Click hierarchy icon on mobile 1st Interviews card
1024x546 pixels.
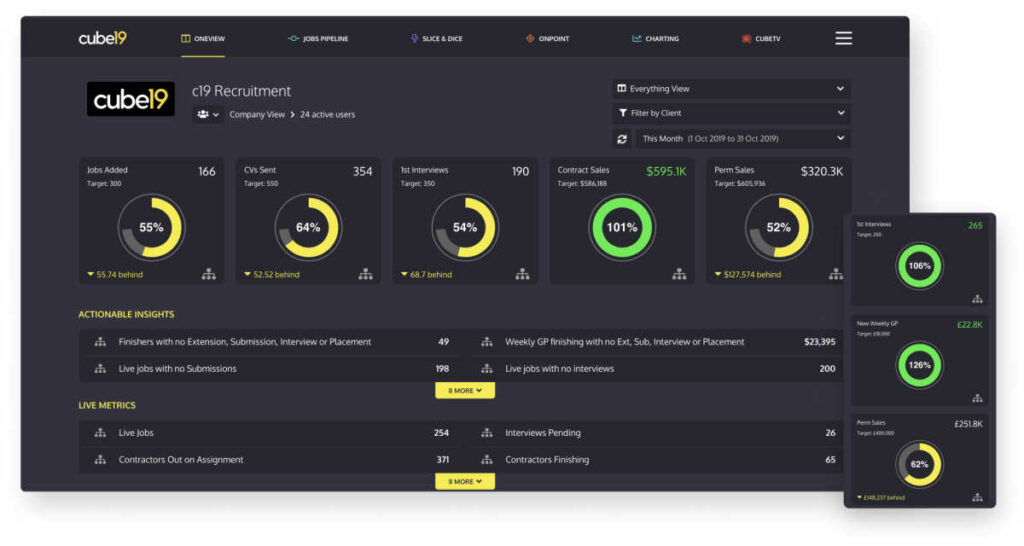977,299
